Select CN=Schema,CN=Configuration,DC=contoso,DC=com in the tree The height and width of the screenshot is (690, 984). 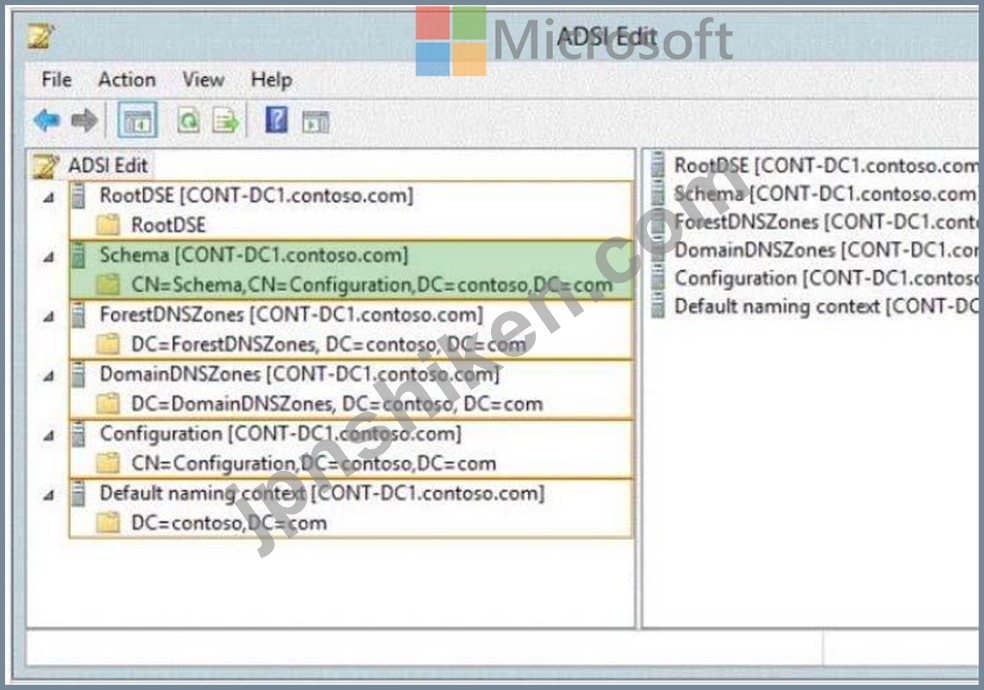pyautogui.click(x=372, y=285)
